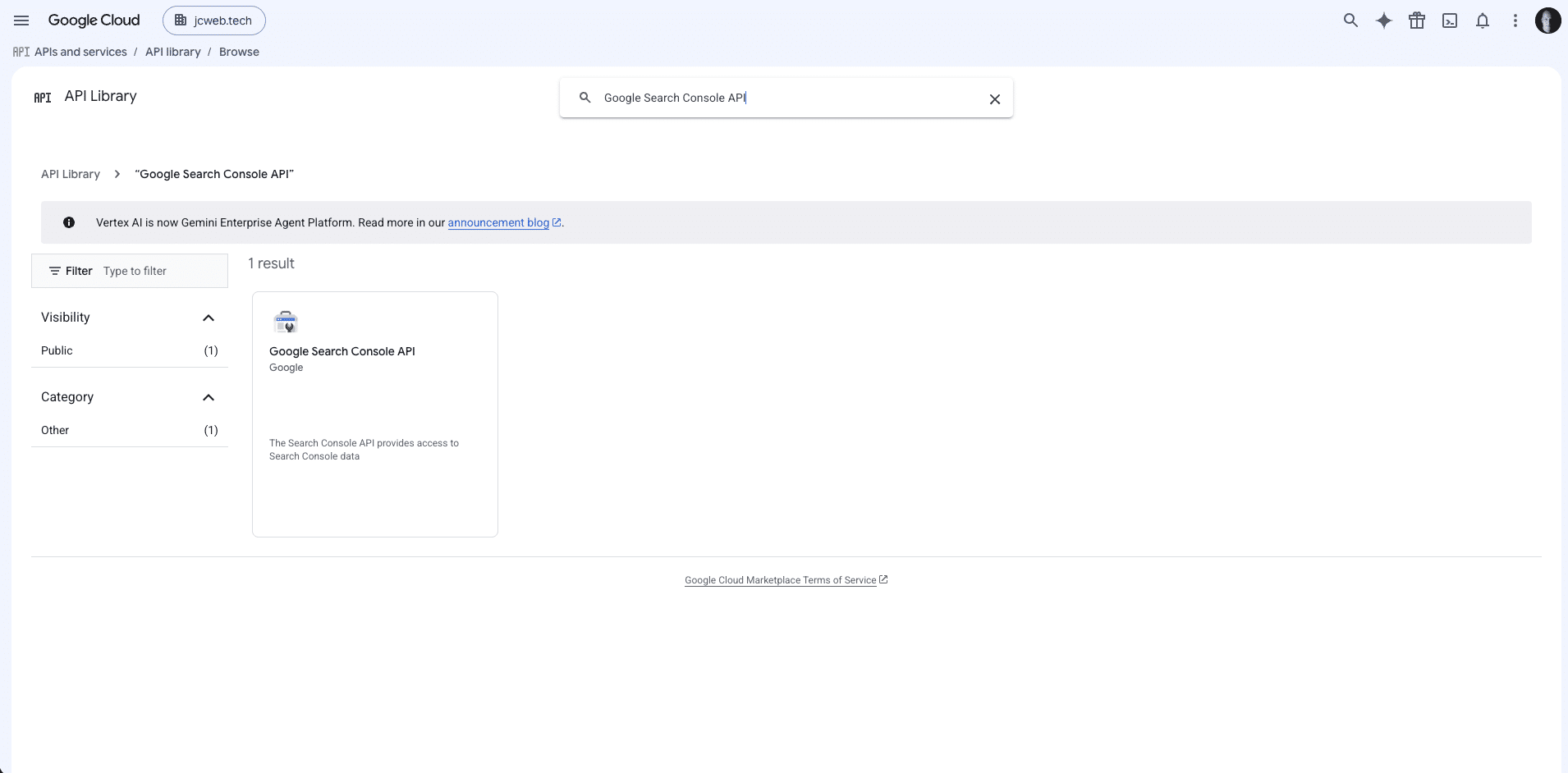Click the Google Cloud logo
Image resolution: width=1568 pixels, height=773 pixels.
94,21
